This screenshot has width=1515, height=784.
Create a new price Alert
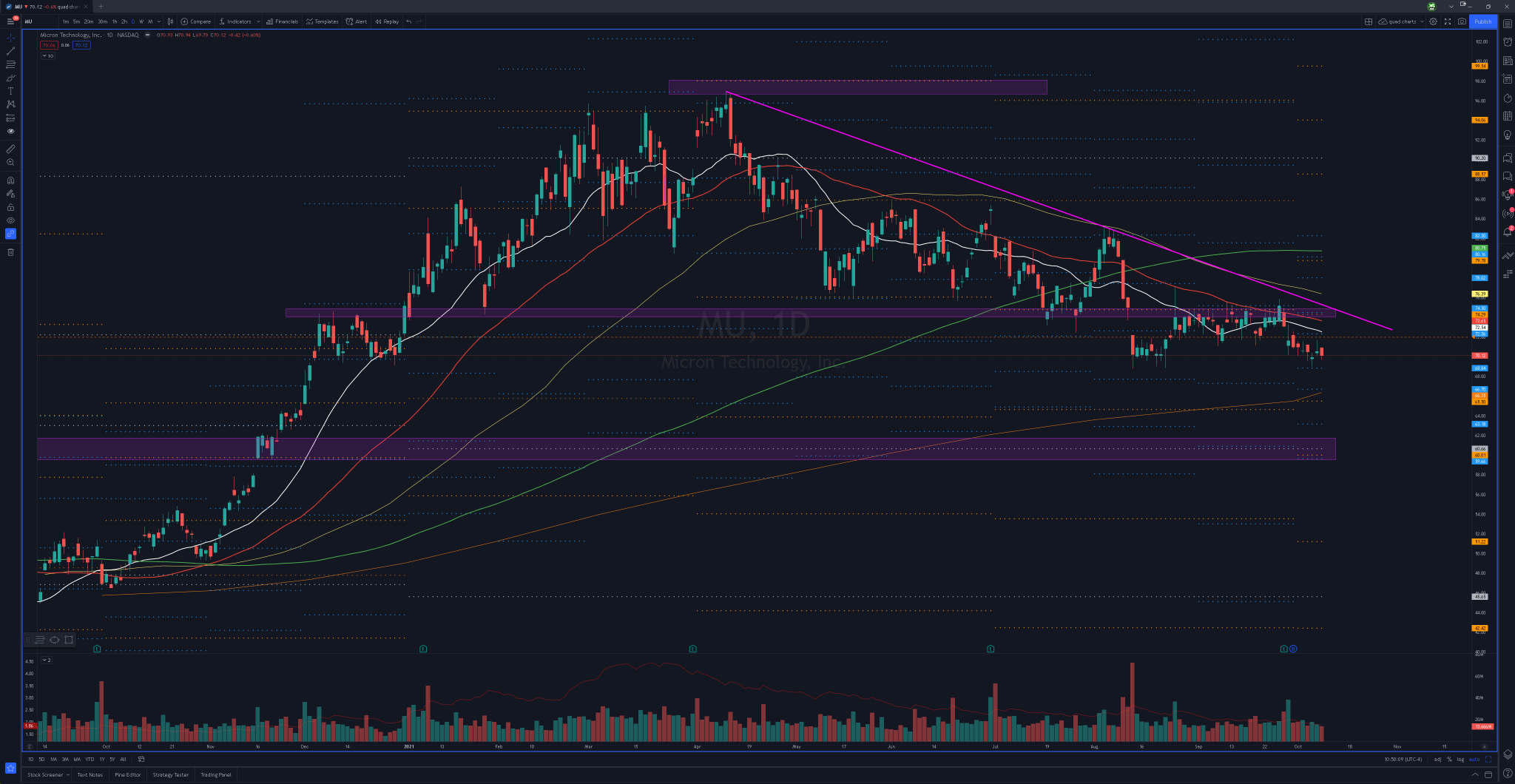click(x=357, y=21)
